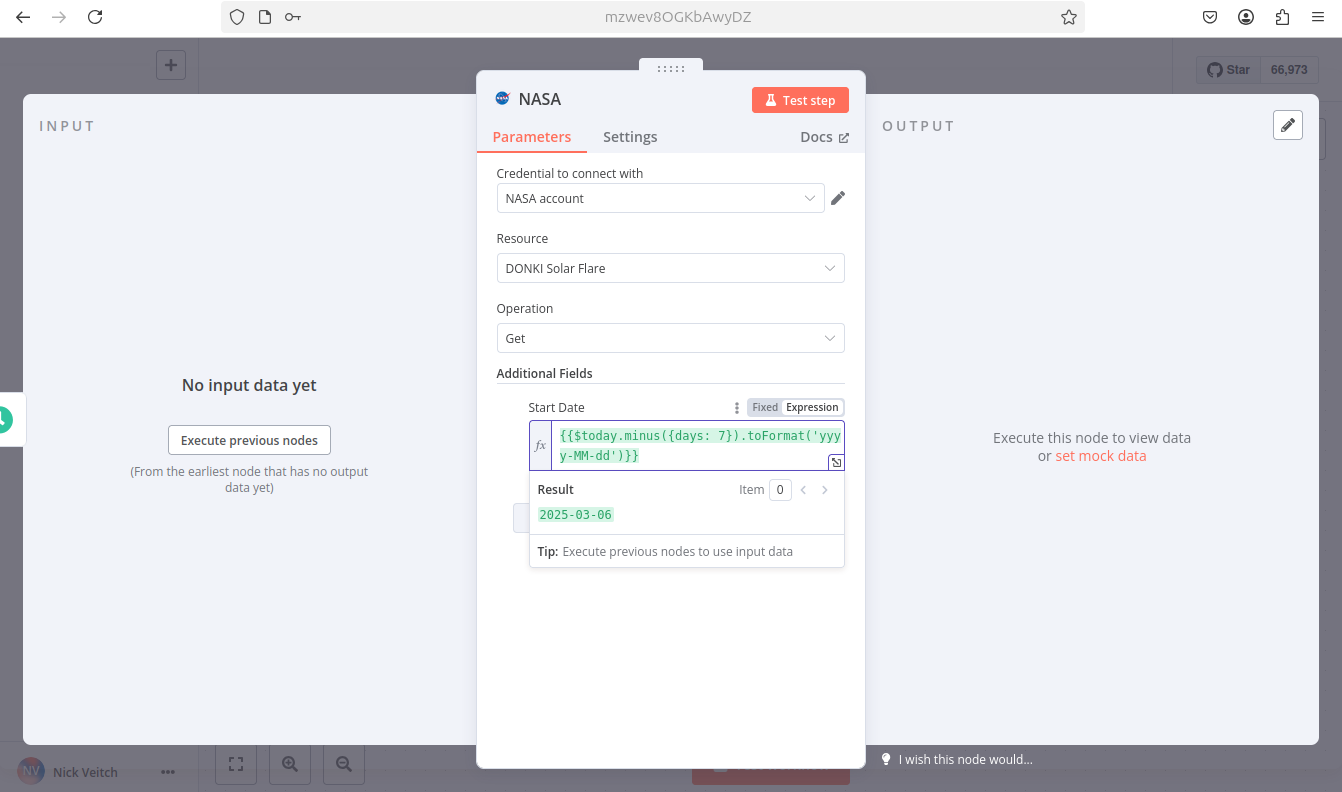
Task: Open browser extensions menu
Action: point(1283,17)
